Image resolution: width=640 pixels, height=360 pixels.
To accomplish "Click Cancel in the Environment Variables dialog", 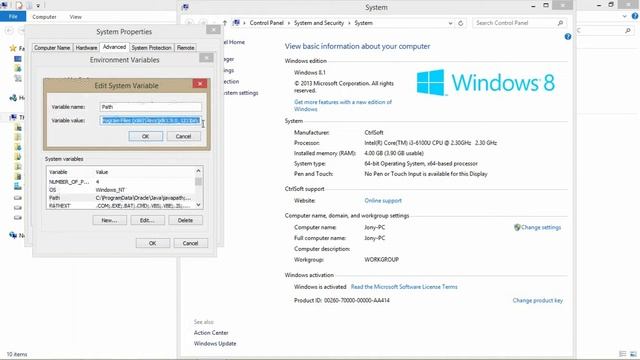I will click(x=191, y=243).
